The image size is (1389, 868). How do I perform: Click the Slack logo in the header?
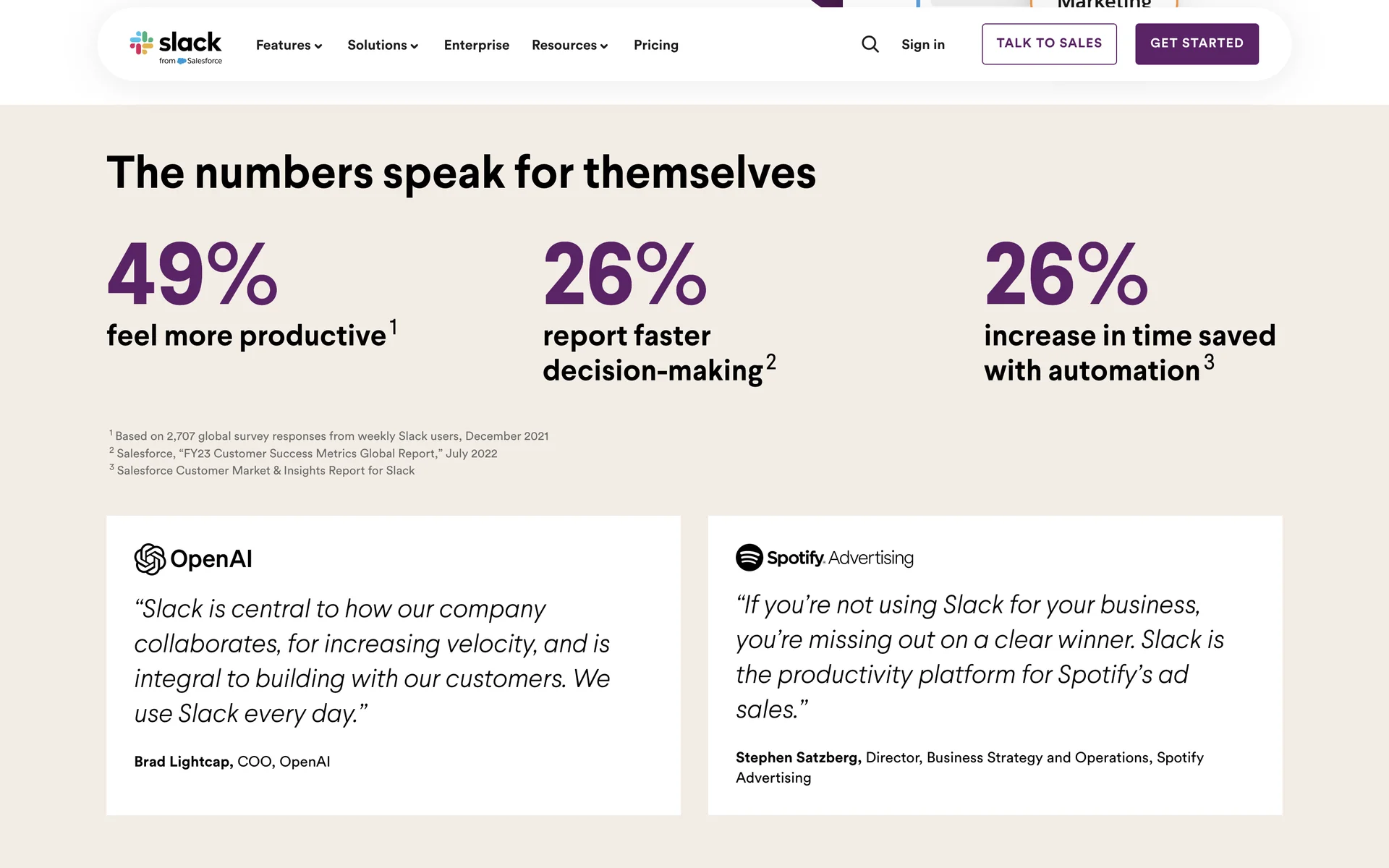[x=176, y=43]
